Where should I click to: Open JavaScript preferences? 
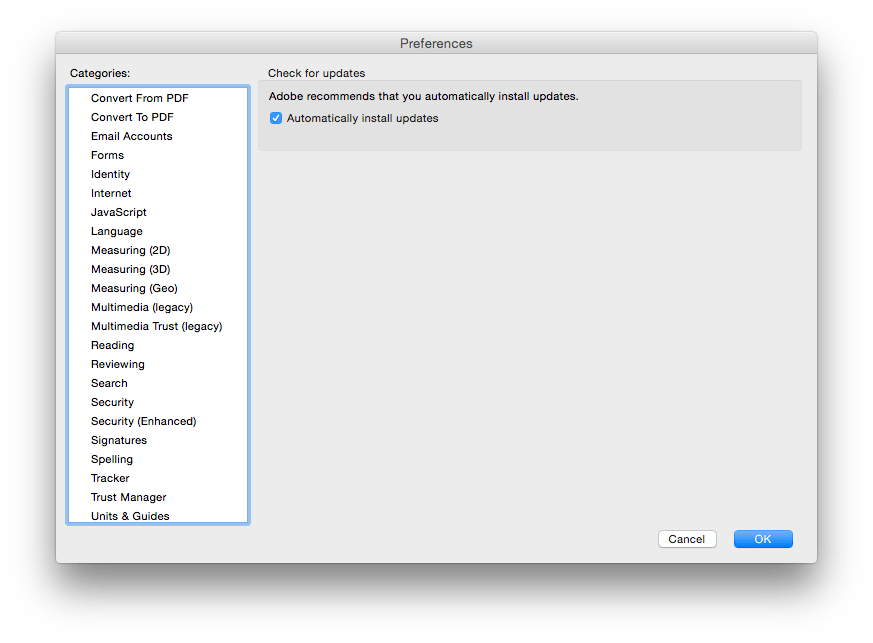tap(118, 212)
